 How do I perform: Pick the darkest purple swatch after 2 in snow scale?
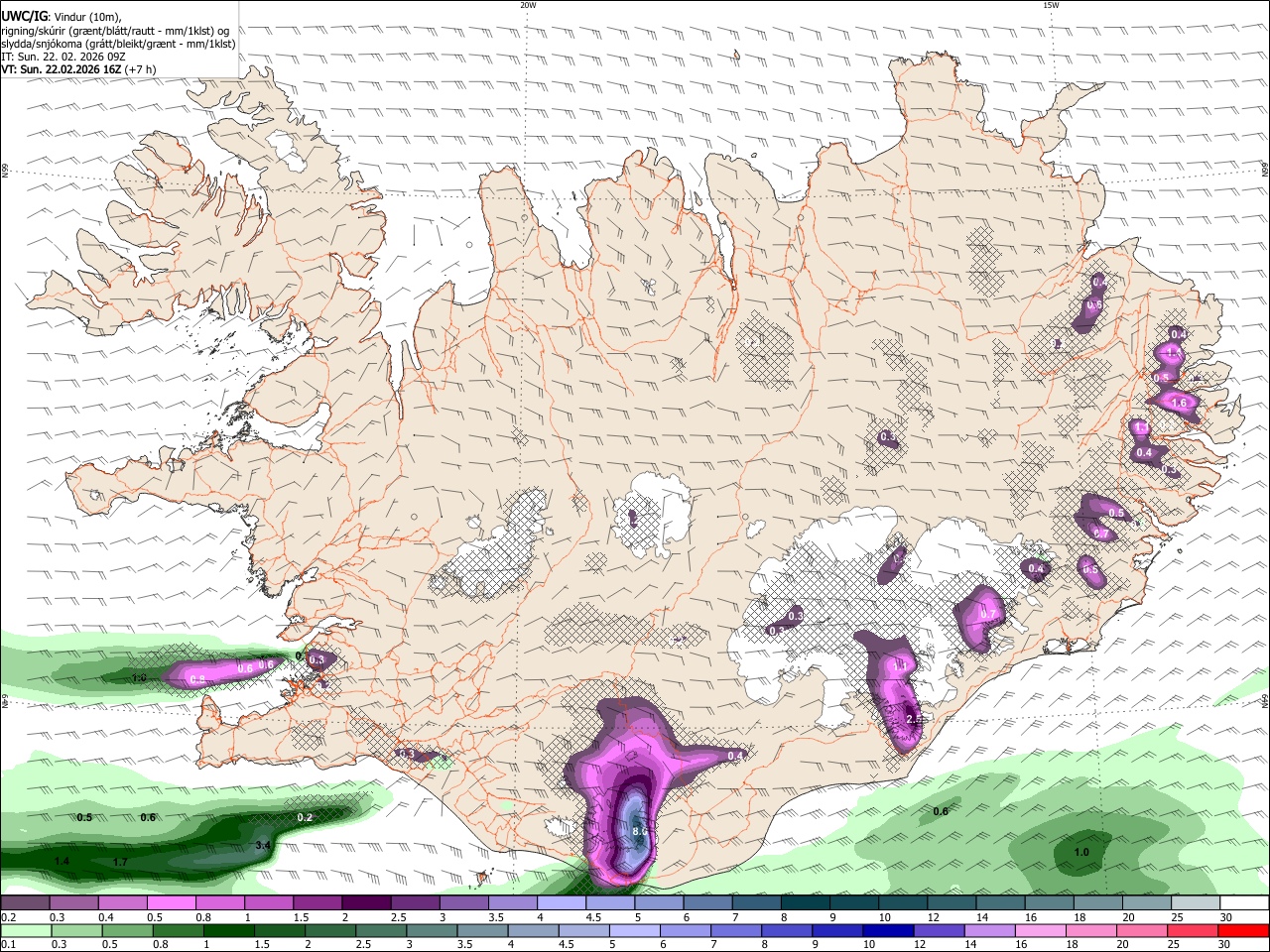pos(366,903)
